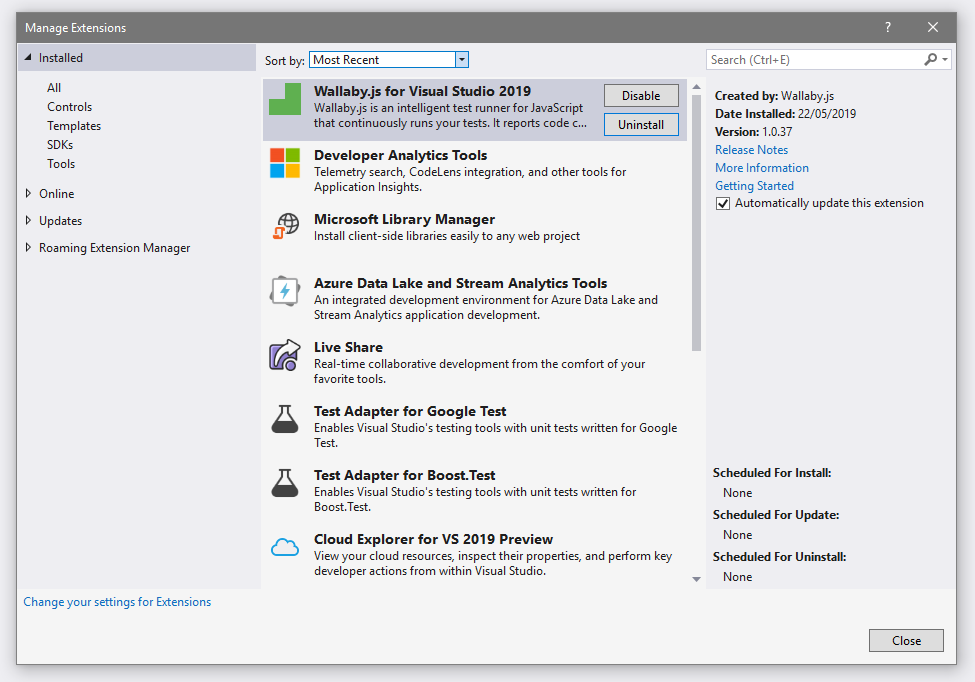Expand the Roaming Extension Manager node

coord(28,247)
